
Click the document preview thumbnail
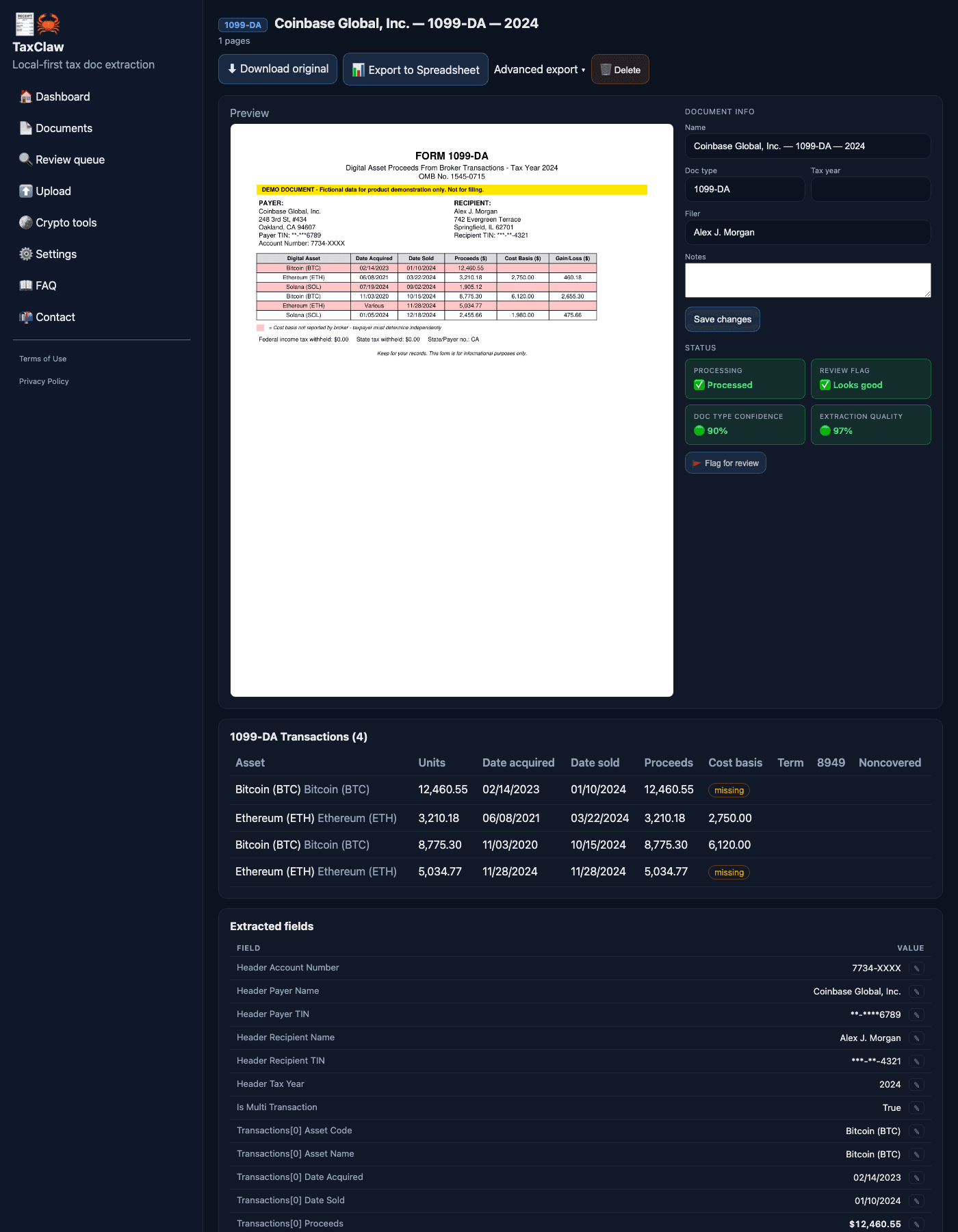tap(452, 410)
